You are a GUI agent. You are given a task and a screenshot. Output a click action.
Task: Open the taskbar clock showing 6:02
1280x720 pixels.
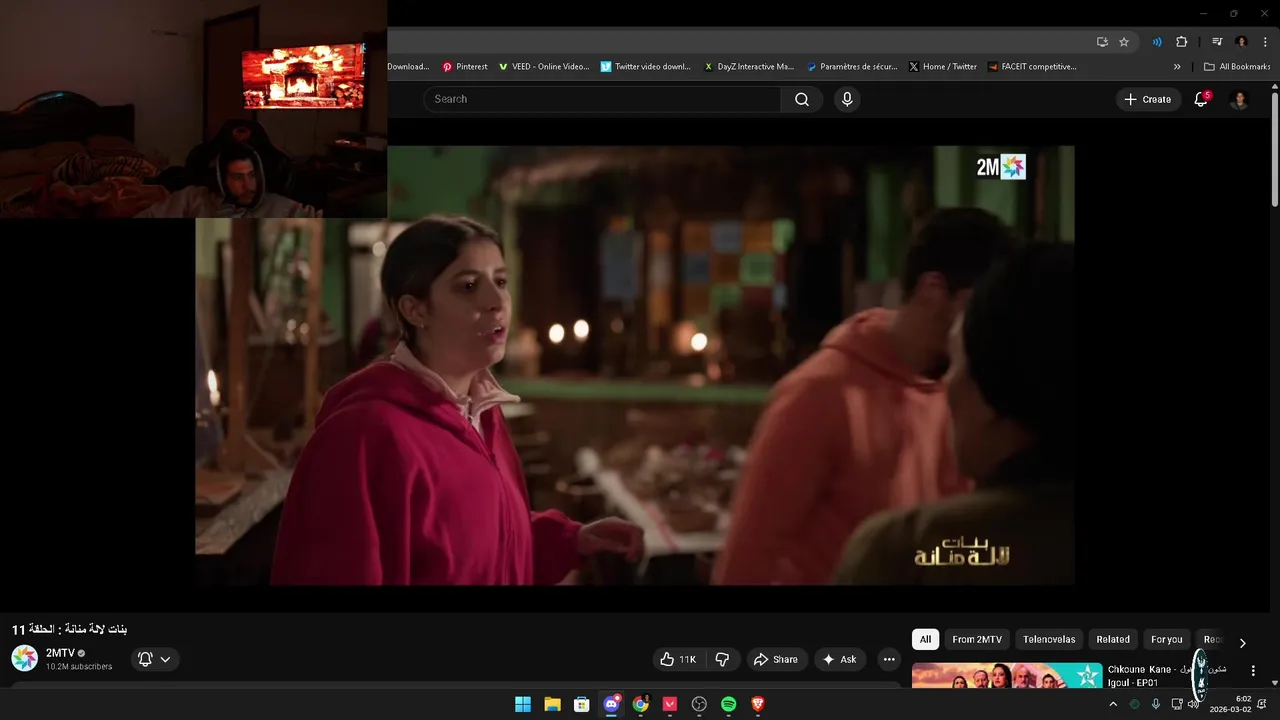click(1231, 704)
